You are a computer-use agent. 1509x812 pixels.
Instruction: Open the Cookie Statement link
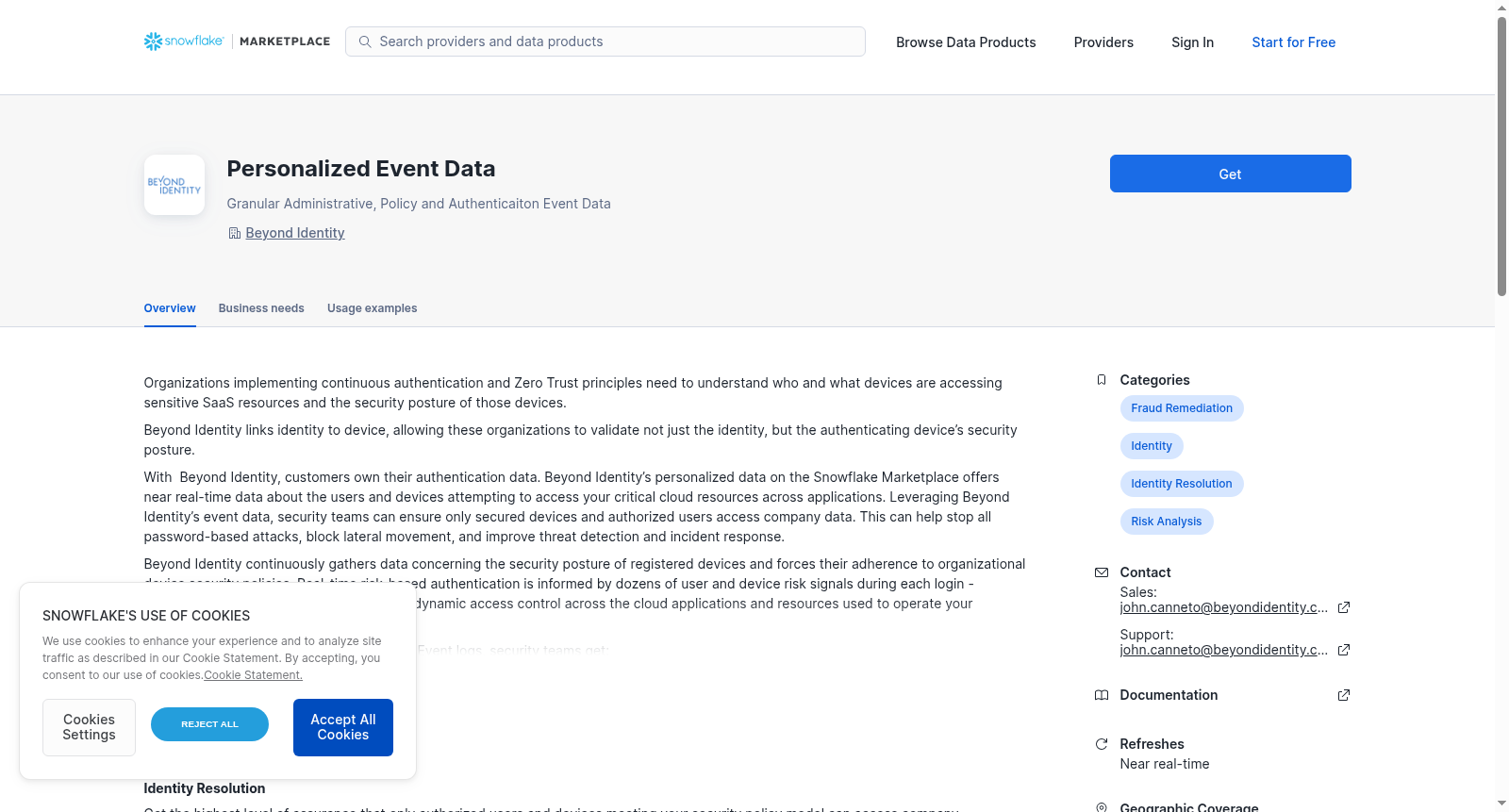[x=254, y=675]
